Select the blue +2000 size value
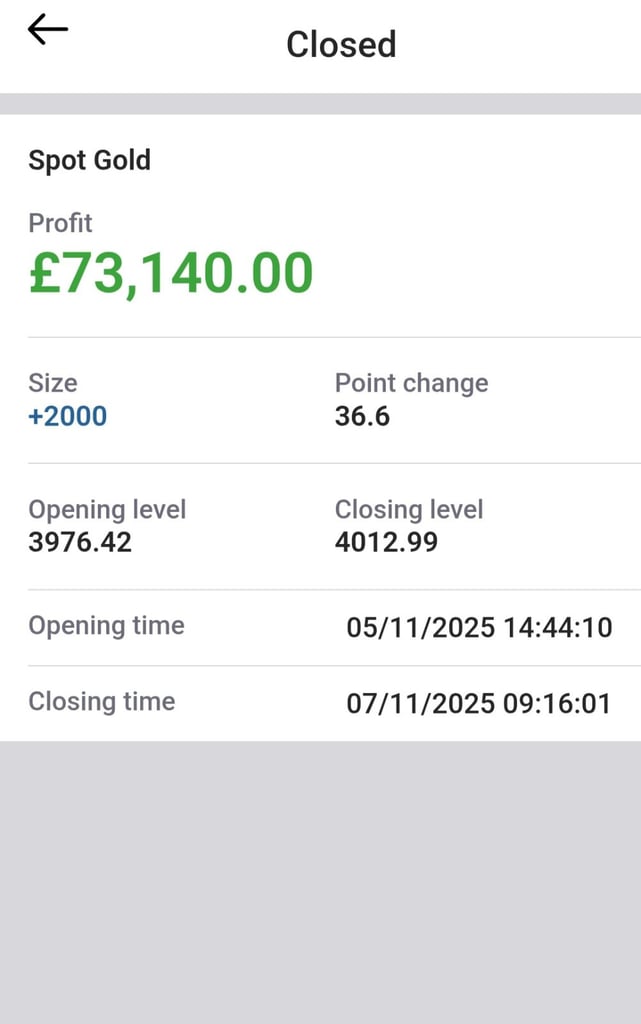The image size is (641, 1024). 66,417
